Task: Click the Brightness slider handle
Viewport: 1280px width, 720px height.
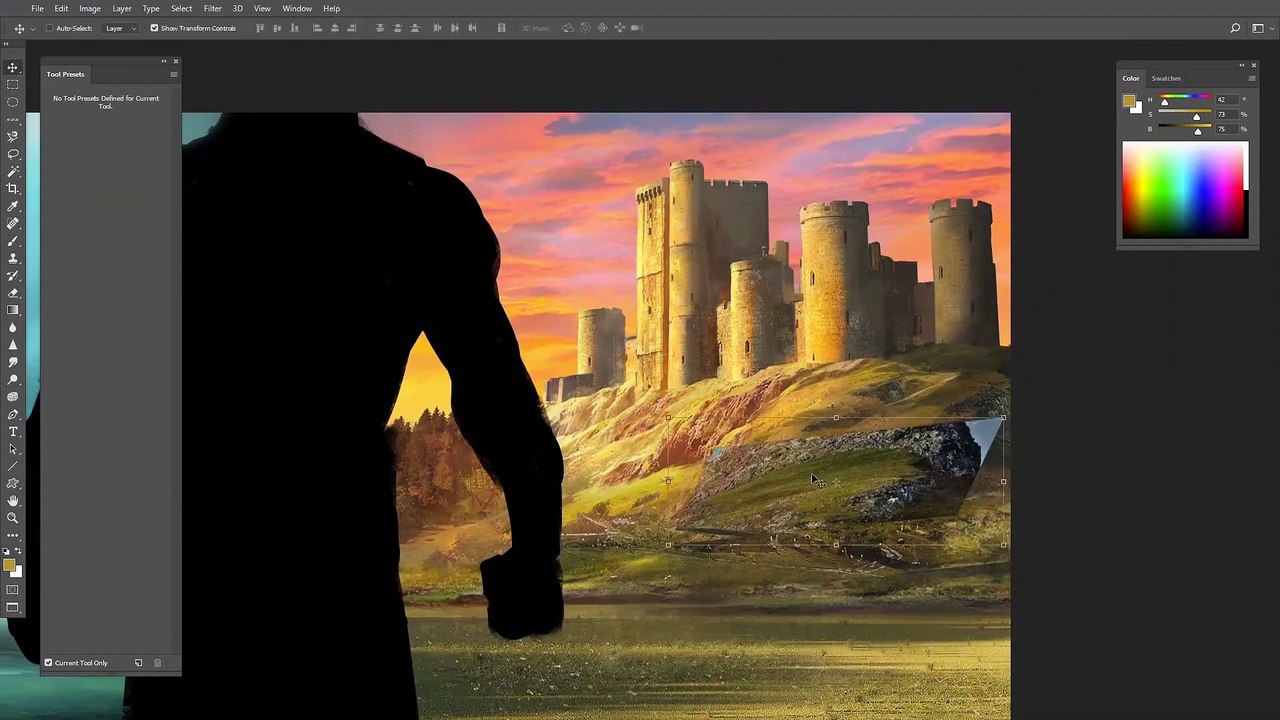Action: [1198, 132]
